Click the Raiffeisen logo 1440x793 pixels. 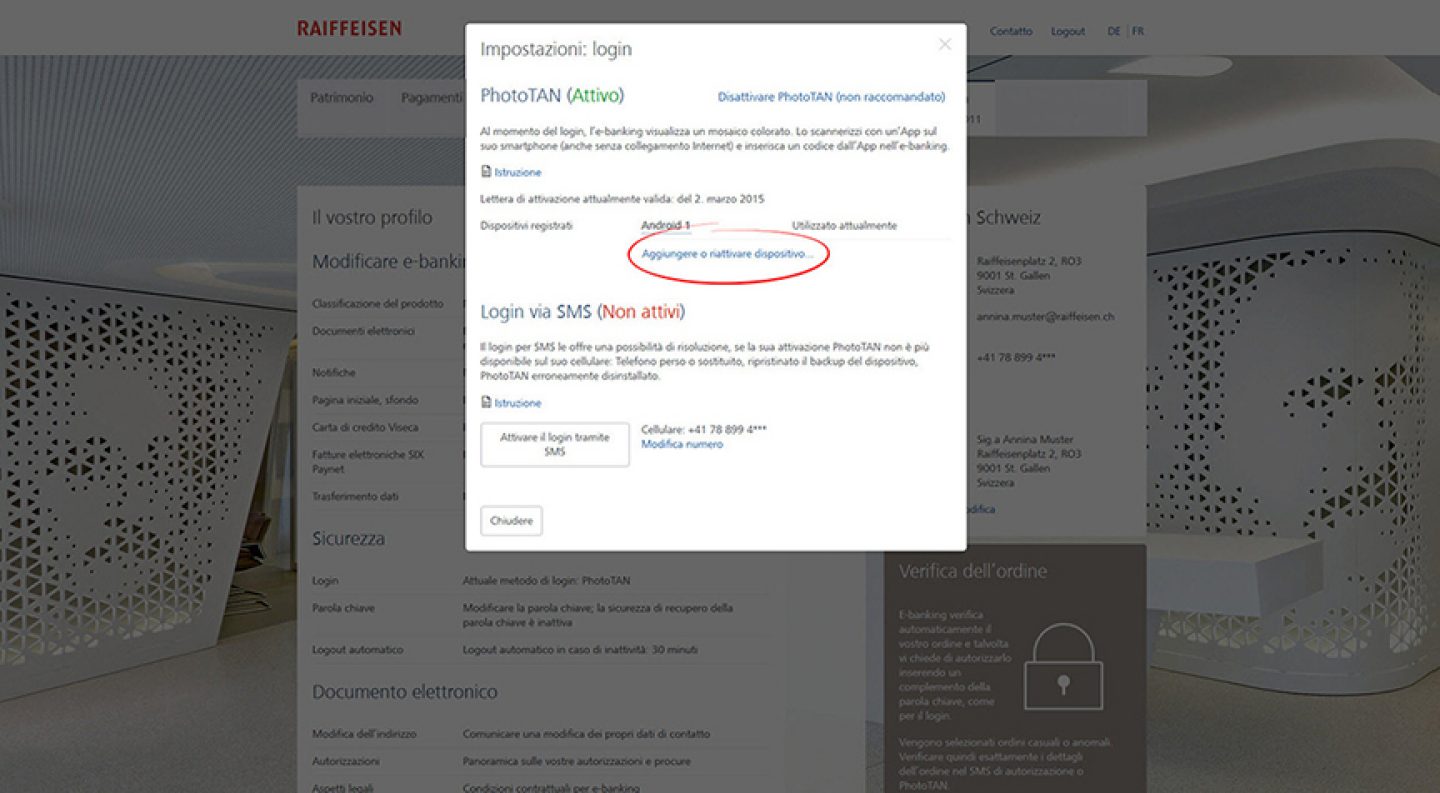coord(349,29)
